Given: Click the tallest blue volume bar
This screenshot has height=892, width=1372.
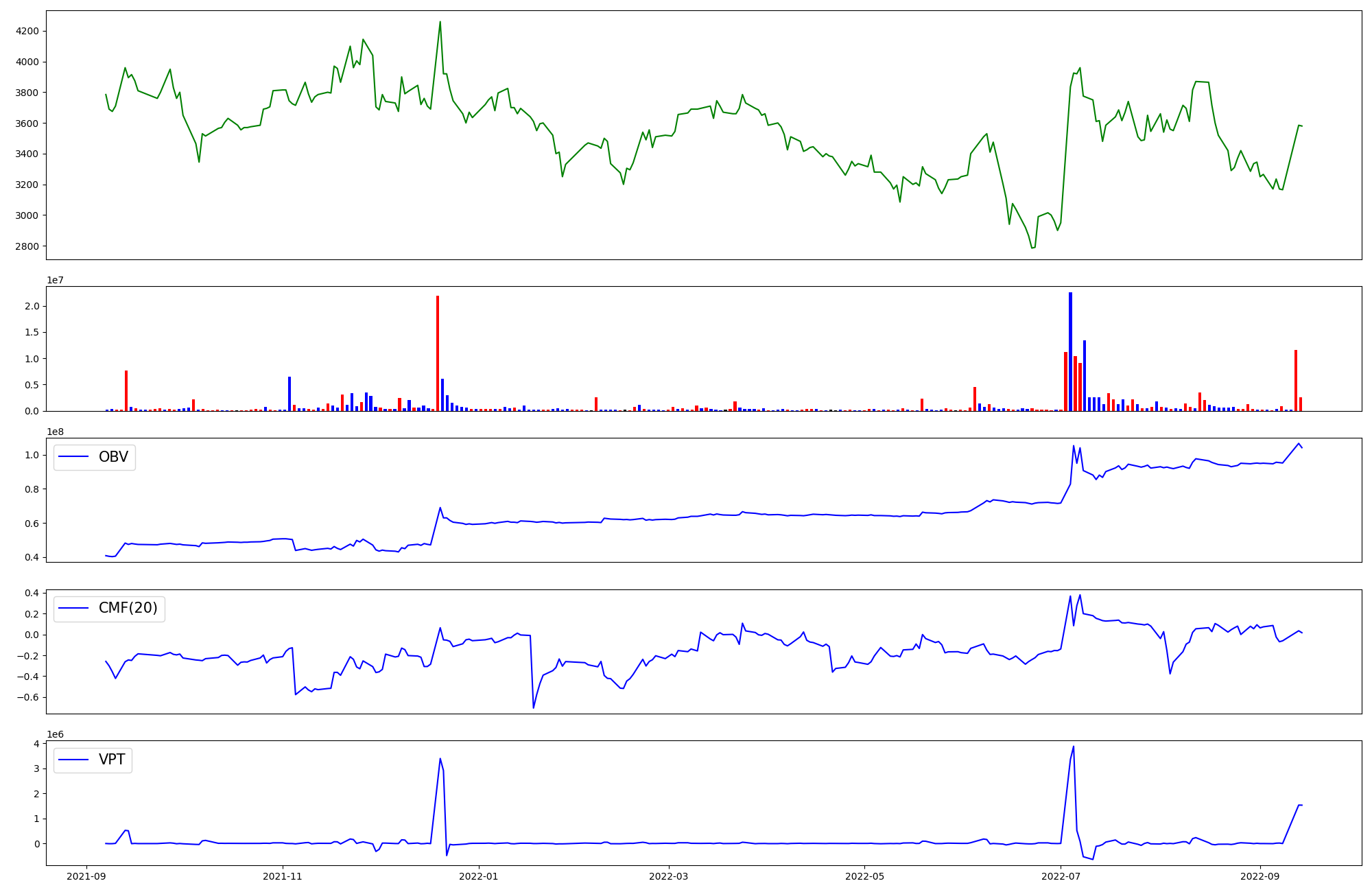Looking at the screenshot, I should coord(1070,351).
